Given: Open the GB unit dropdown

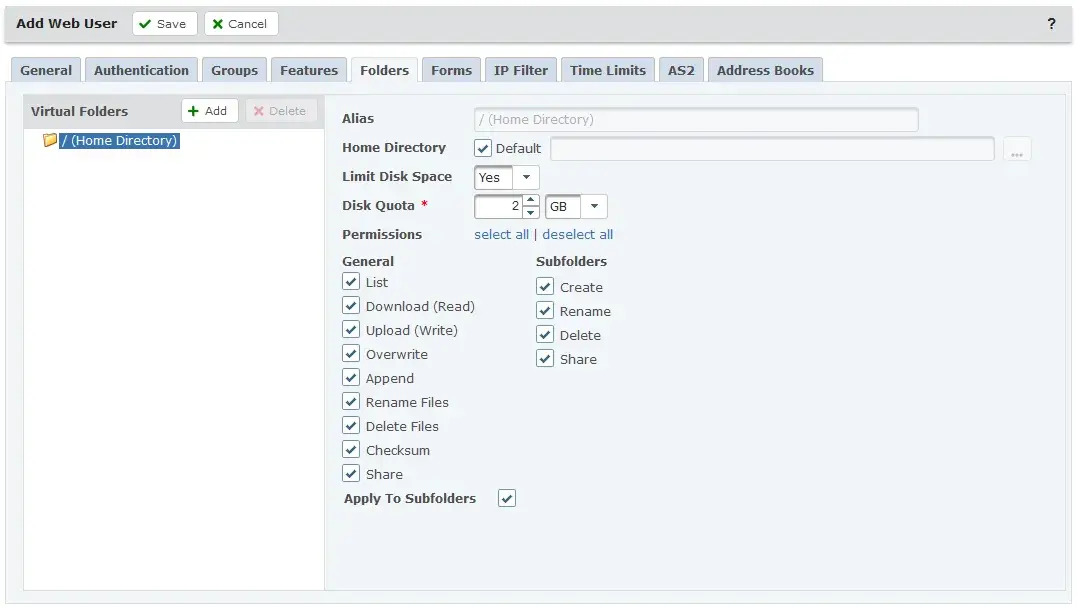Looking at the screenshot, I should (x=594, y=206).
